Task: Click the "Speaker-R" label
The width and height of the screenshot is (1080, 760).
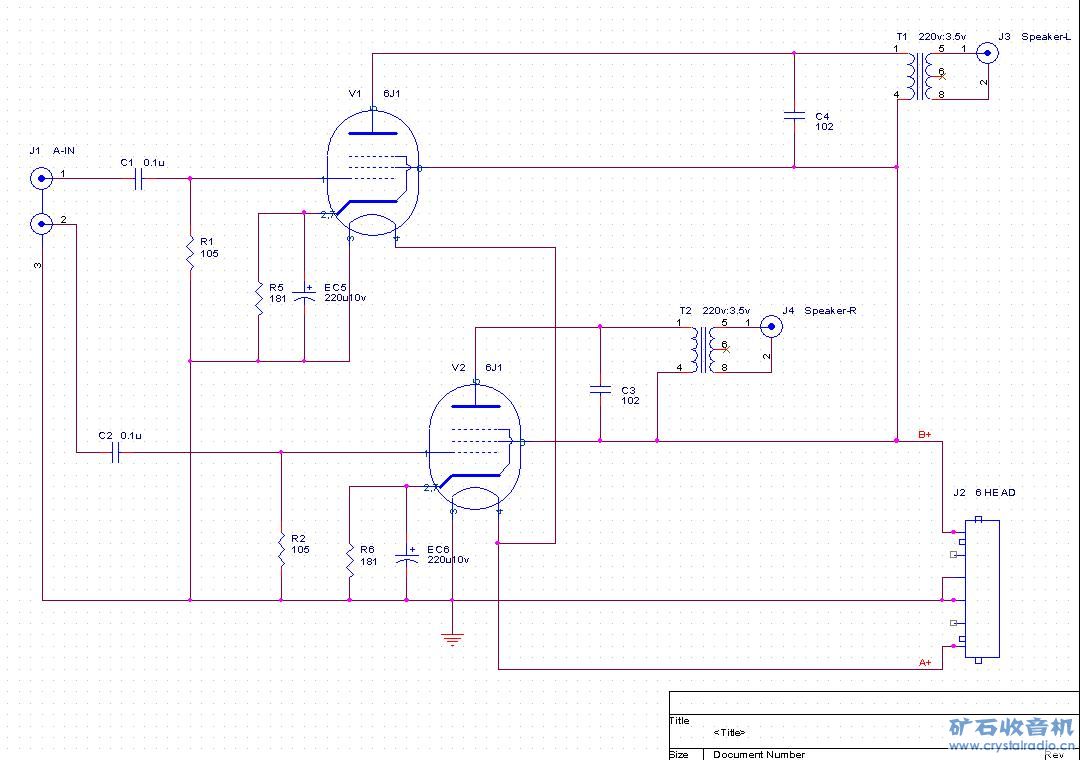Action: 830,310
